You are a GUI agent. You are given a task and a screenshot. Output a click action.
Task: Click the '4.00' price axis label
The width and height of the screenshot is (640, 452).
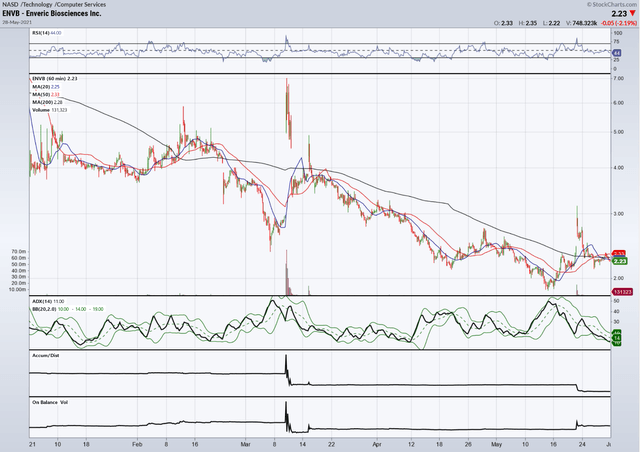[618, 167]
